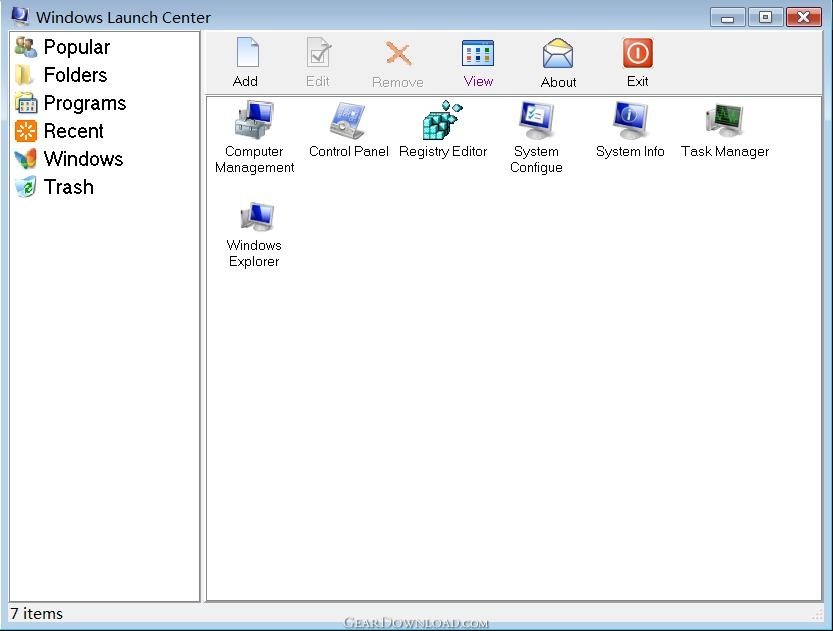833x631 pixels.
Task: Click the View button label
Action: coord(478,81)
